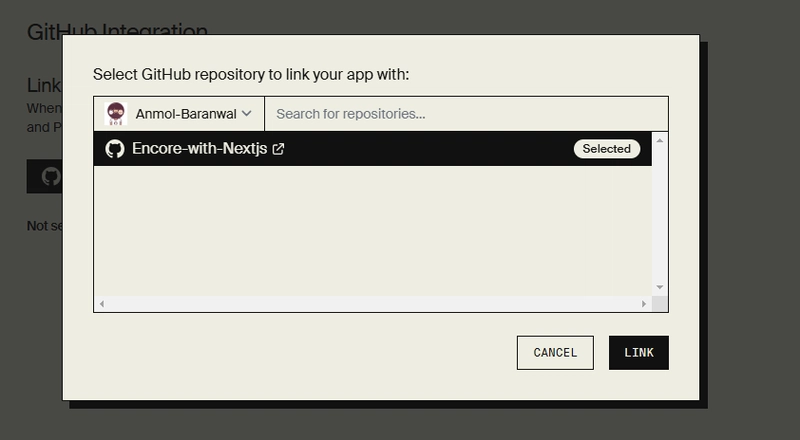
Task: Choose the highlighted repository row's empty area
Action: tap(429, 149)
